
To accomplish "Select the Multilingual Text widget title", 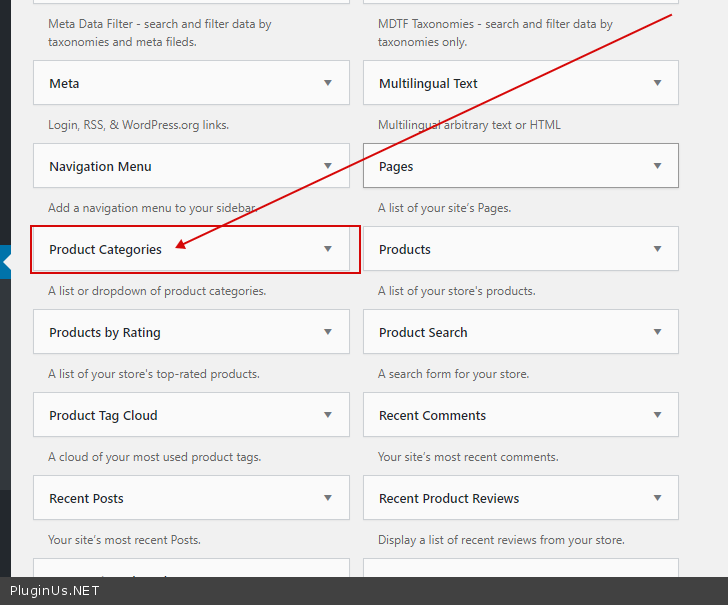I will click(428, 84).
